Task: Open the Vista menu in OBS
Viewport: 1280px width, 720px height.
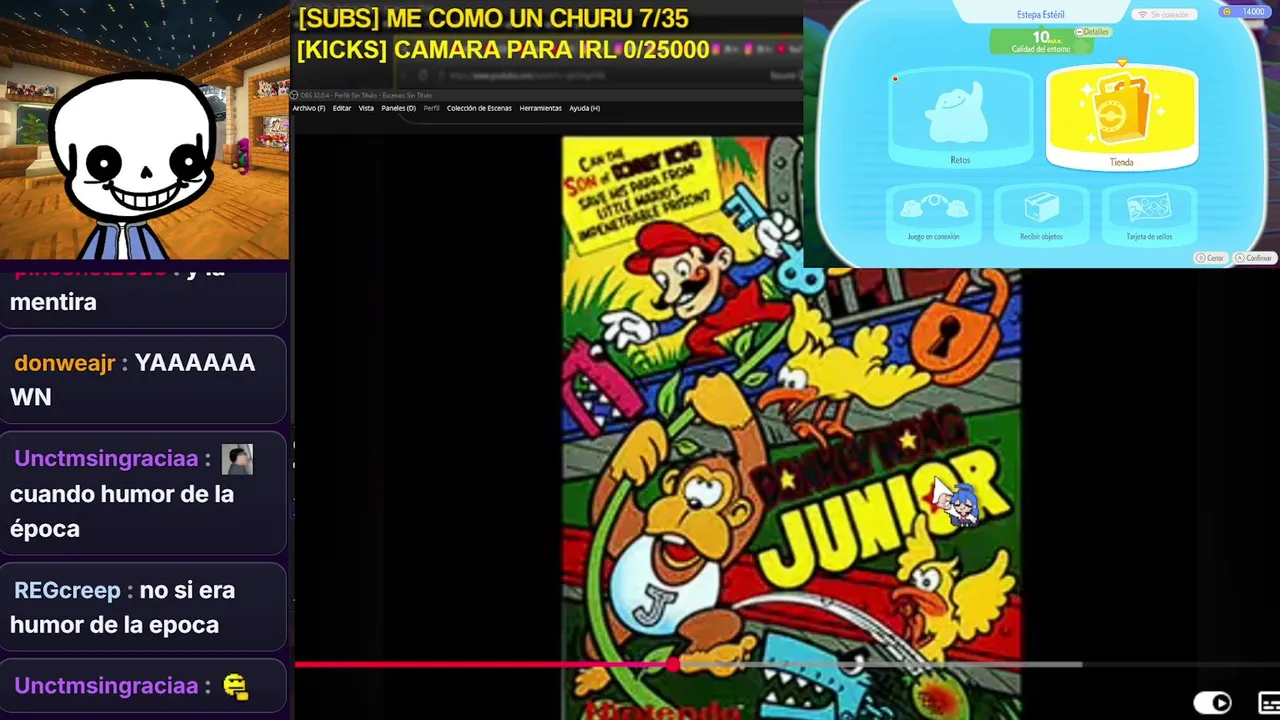Action: click(x=366, y=108)
